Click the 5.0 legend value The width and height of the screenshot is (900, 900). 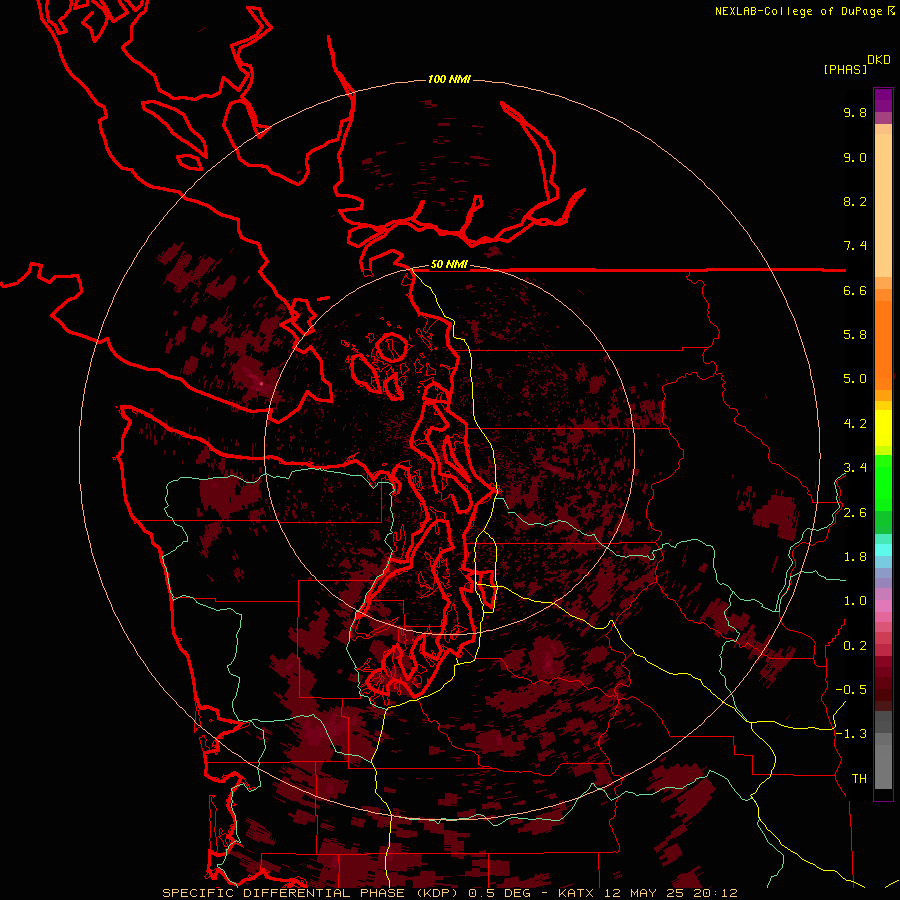(855, 379)
